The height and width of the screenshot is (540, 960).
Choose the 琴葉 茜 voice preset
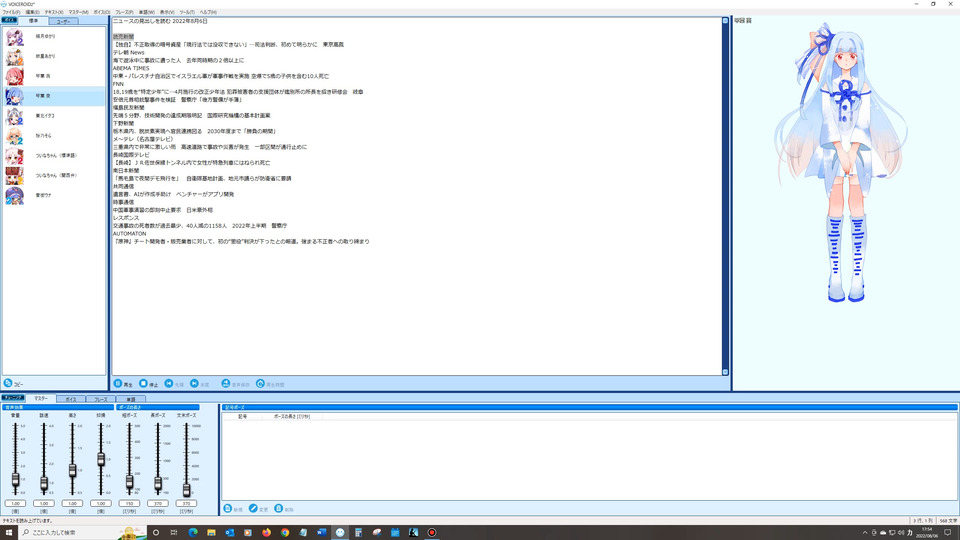54,77
